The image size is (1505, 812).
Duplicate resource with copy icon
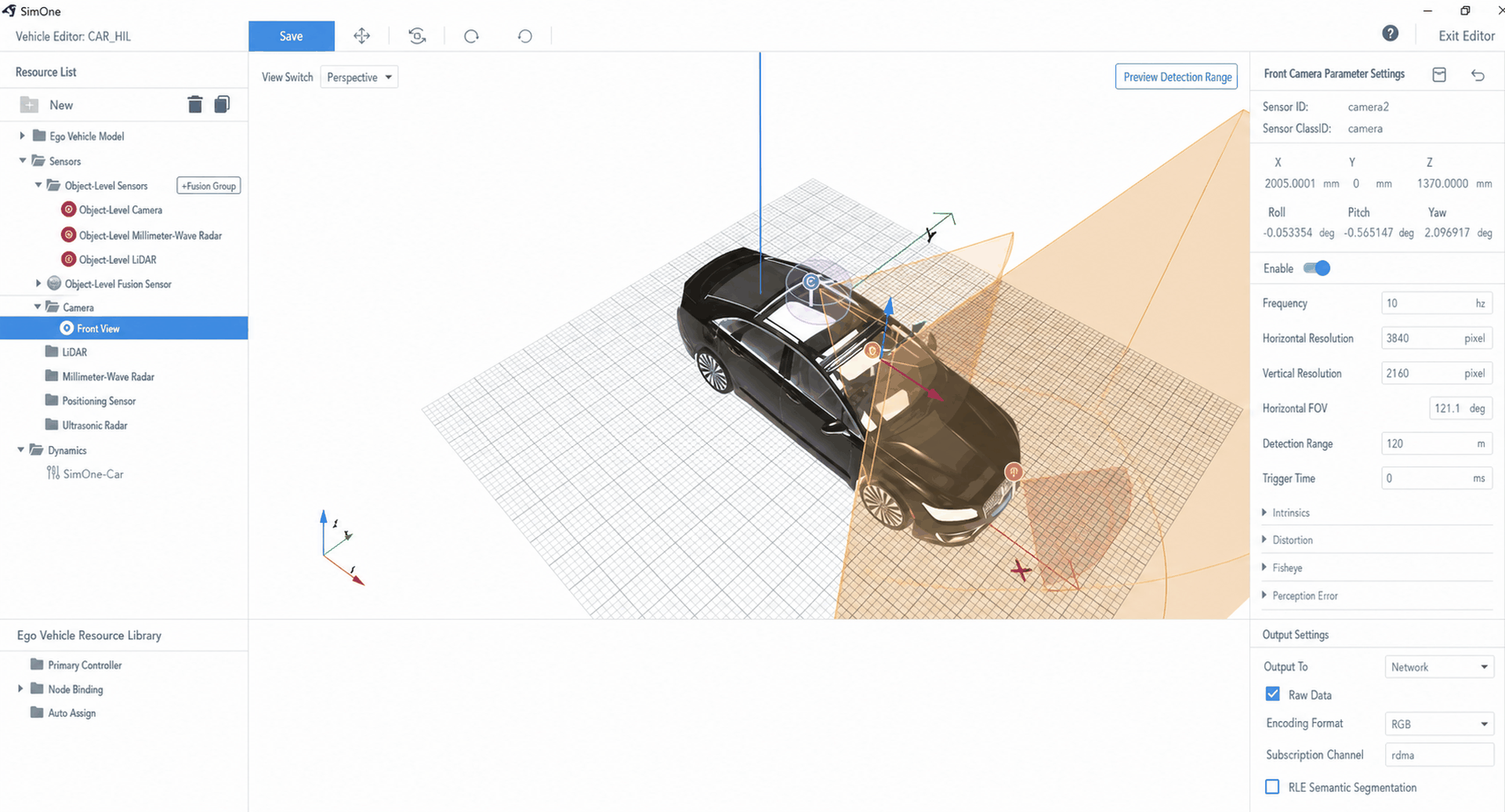222,104
